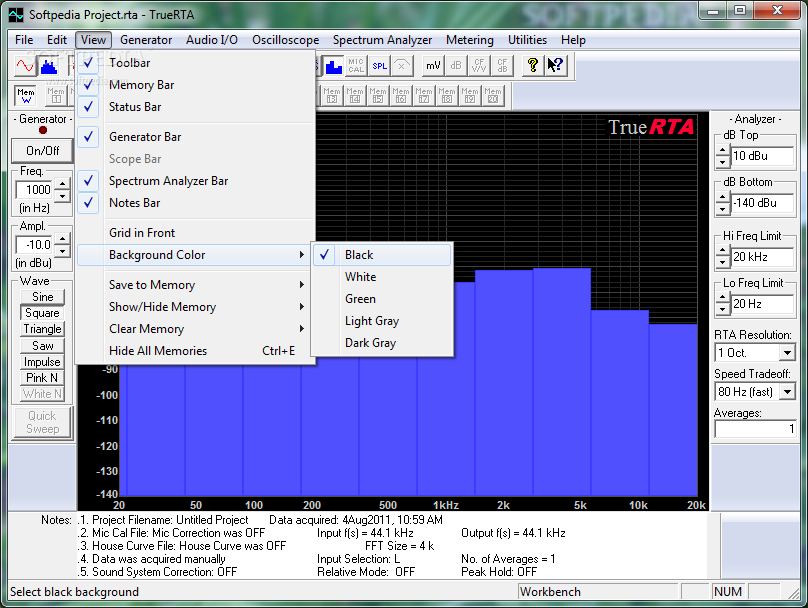Click the sine wave generator toolbar icon

25,65
